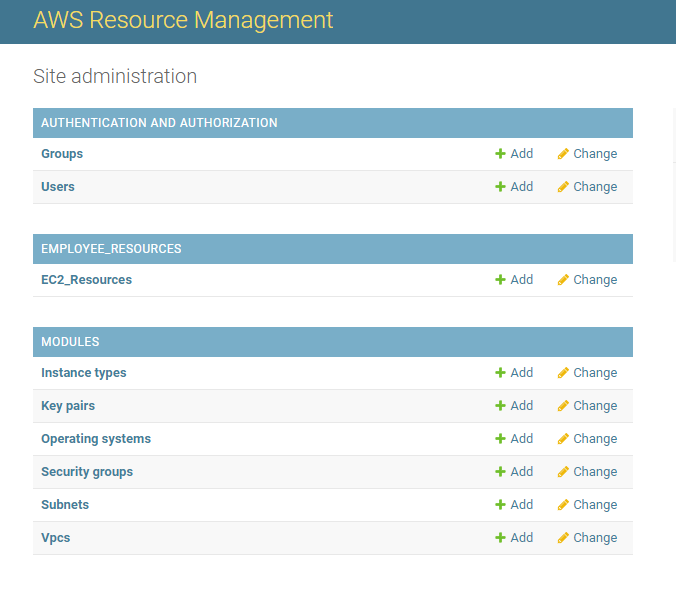This screenshot has height=612, width=676.
Task: Click the green plus icon in Groups row
Action: pos(500,154)
